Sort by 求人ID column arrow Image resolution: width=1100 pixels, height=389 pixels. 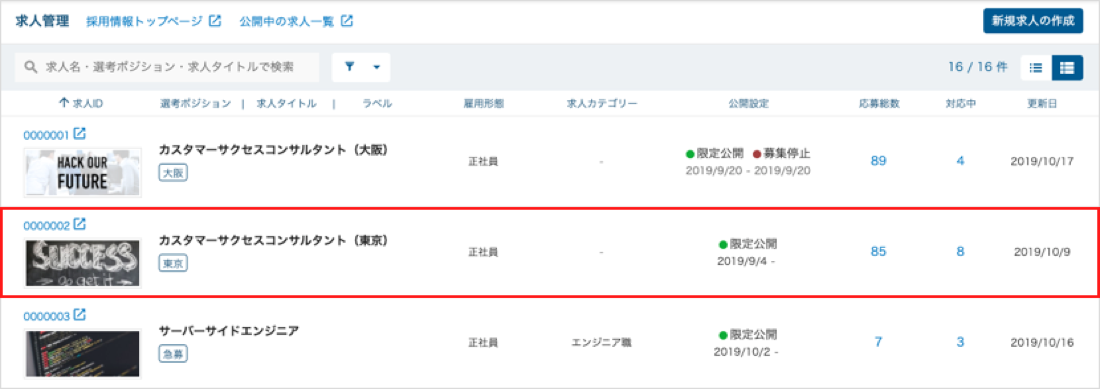tap(64, 103)
